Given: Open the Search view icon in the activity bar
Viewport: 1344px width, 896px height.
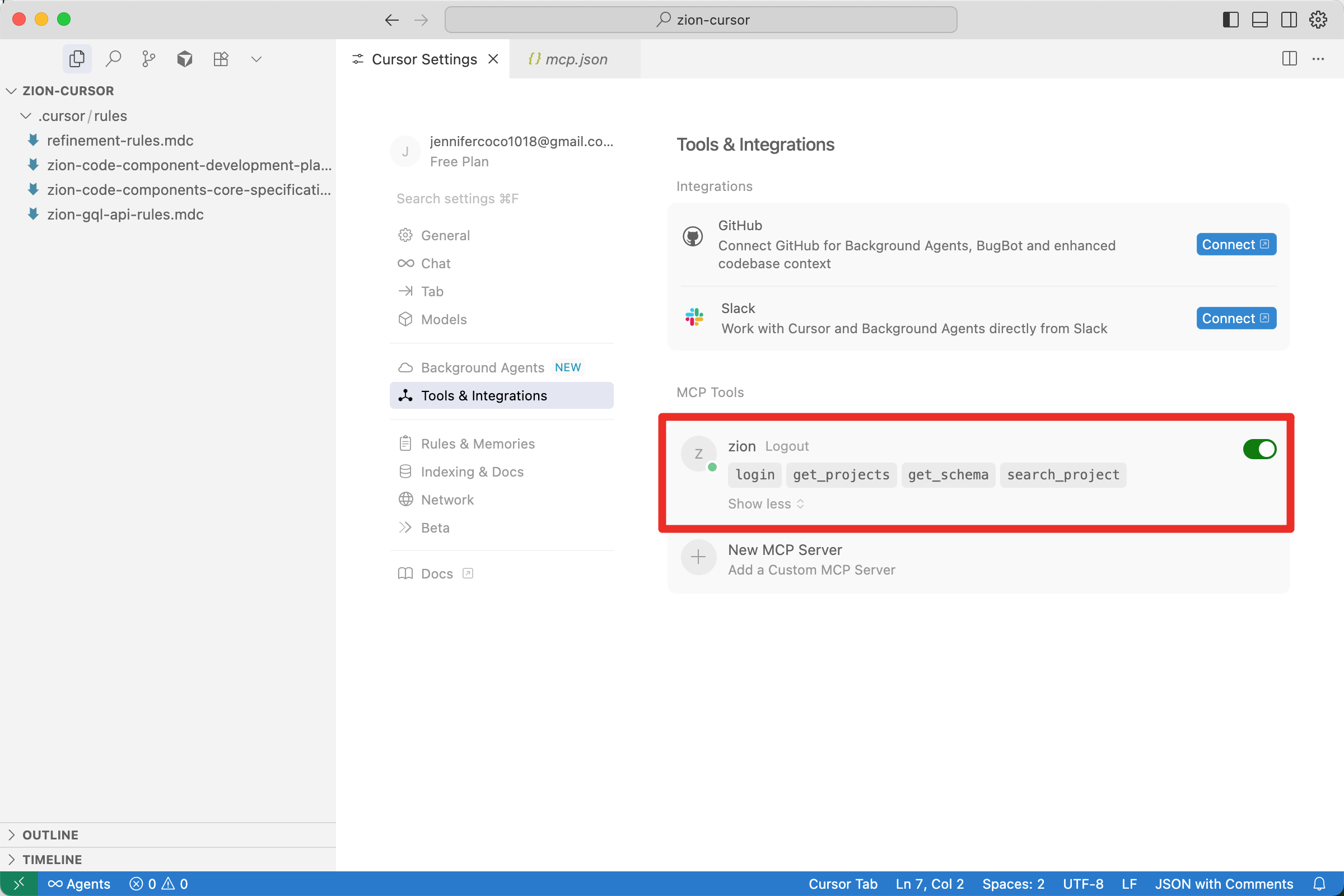Looking at the screenshot, I should [x=113, y=59].
